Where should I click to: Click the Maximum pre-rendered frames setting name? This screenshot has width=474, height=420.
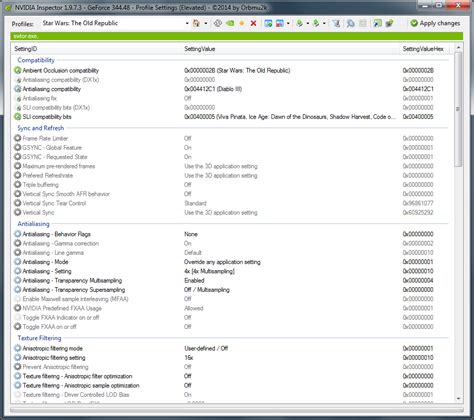click(59, 166)
